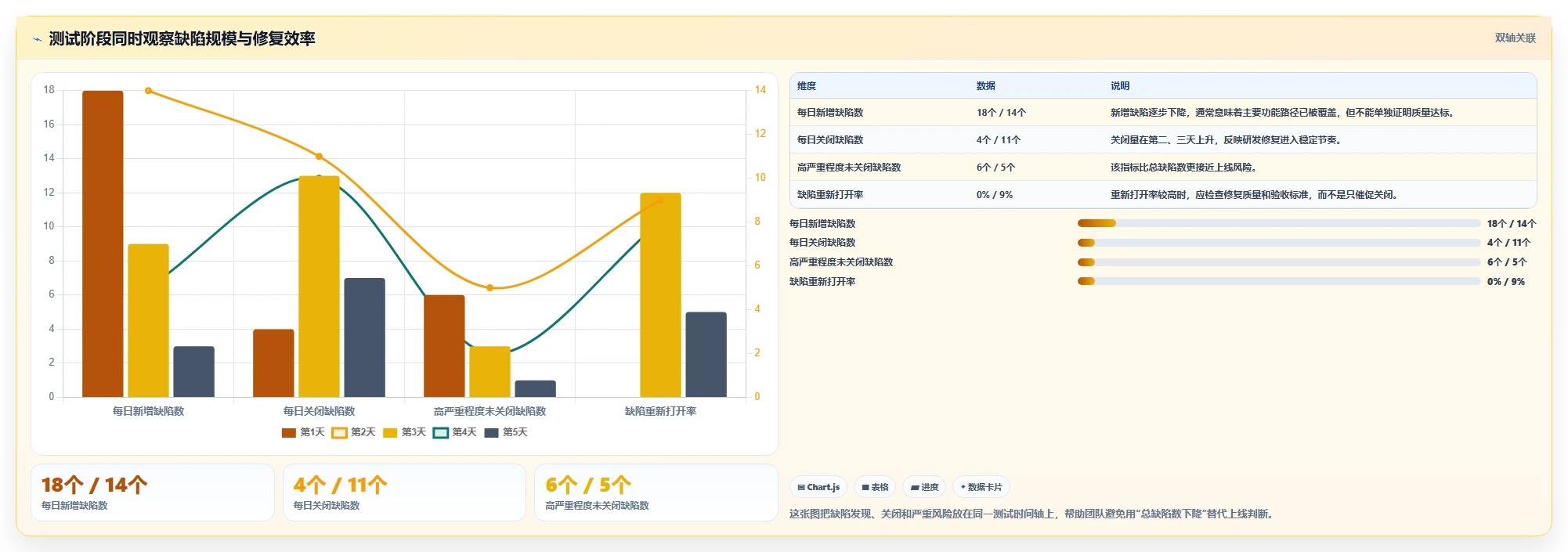
Task: Click description starting 重新打开率较高时
Action: click(1255, 195)
